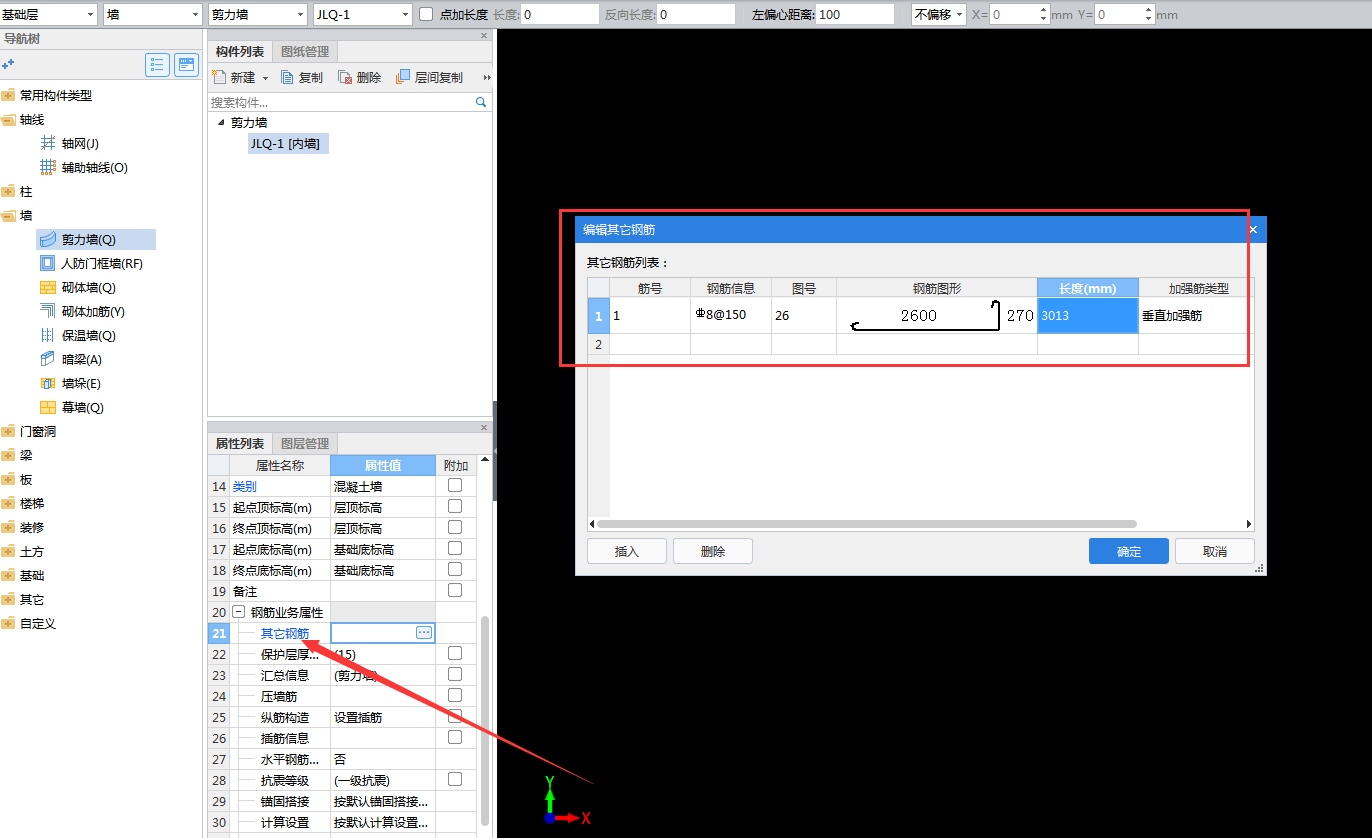Click 新建 new component button
This screenshot has width=1372, height=838.
pyautogui.click(x=234, y=77)
